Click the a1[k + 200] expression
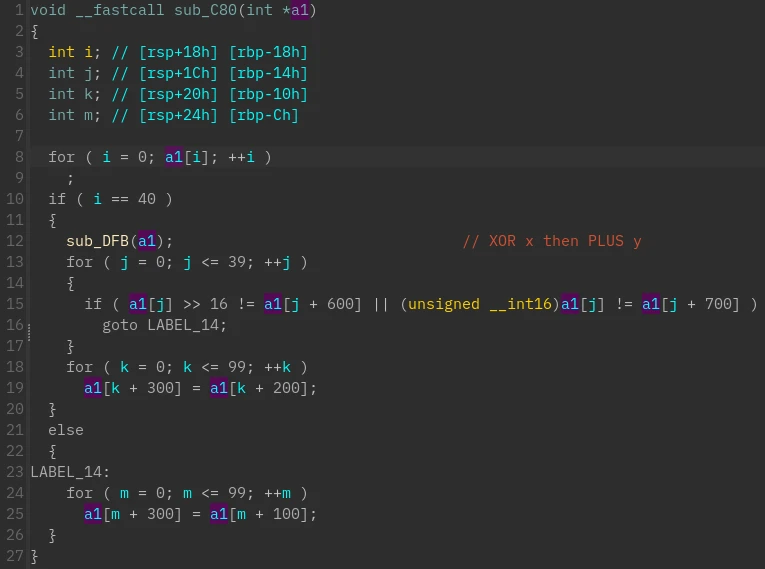This screenshot has width=765, height=569. tap(262, 388)
